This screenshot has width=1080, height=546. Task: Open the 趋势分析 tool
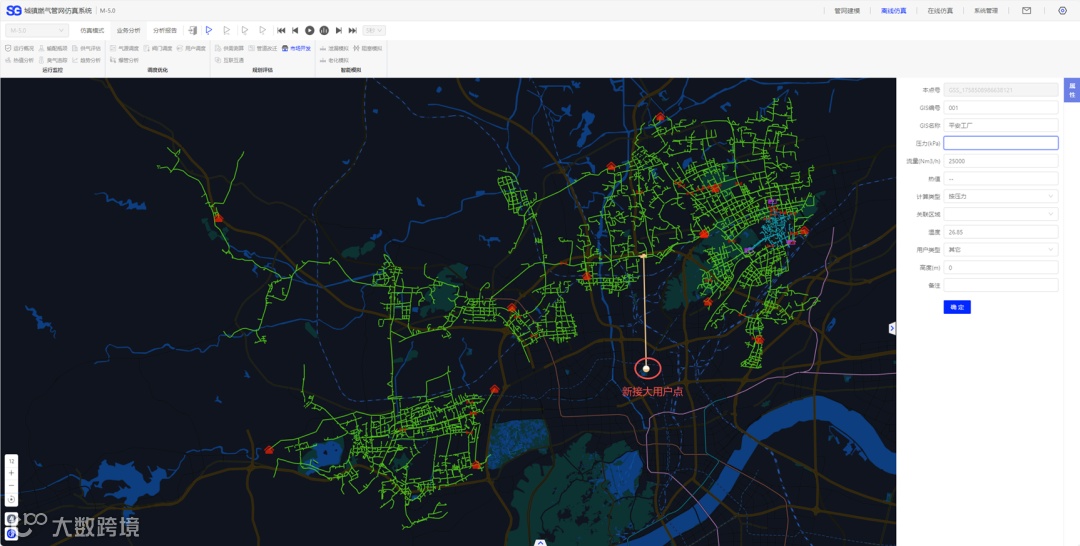click(86, 61)
